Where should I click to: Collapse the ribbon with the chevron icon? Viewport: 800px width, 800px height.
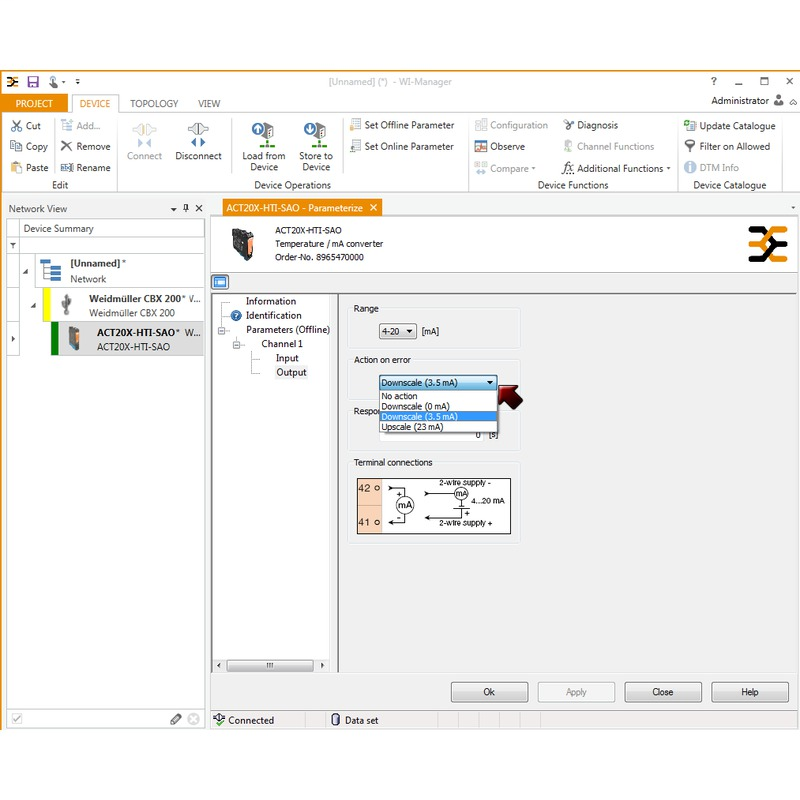click(793, 102)
